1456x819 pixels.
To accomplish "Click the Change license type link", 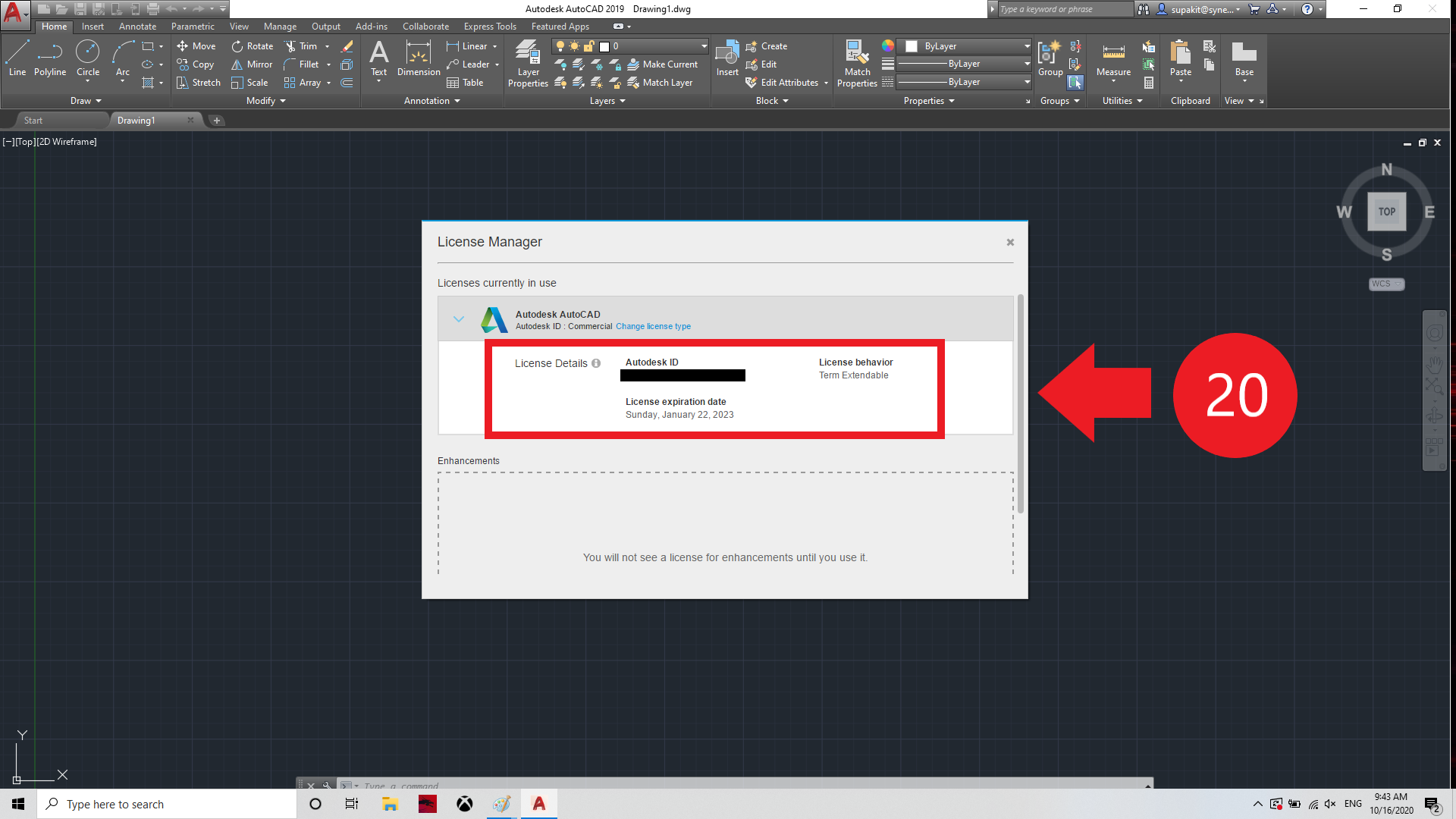I will pos(653,327).
